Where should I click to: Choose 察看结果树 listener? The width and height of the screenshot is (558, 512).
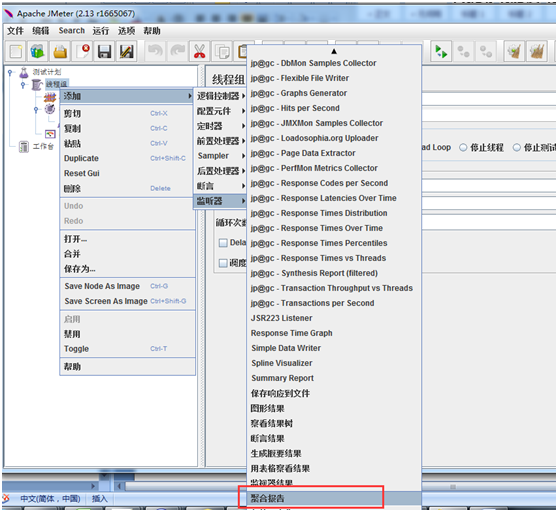334,423
